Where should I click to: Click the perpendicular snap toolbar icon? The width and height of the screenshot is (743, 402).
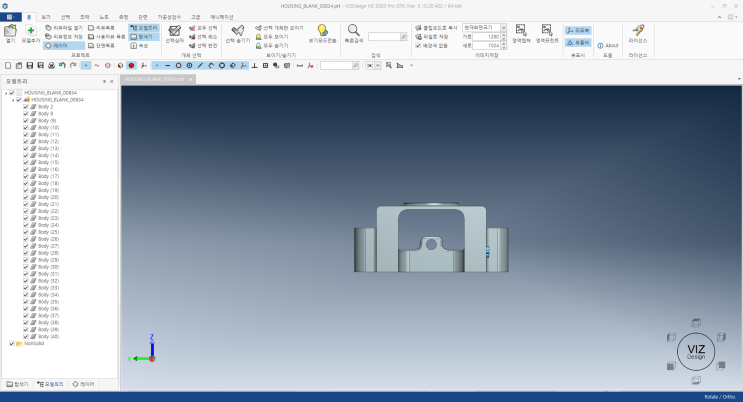254,65
